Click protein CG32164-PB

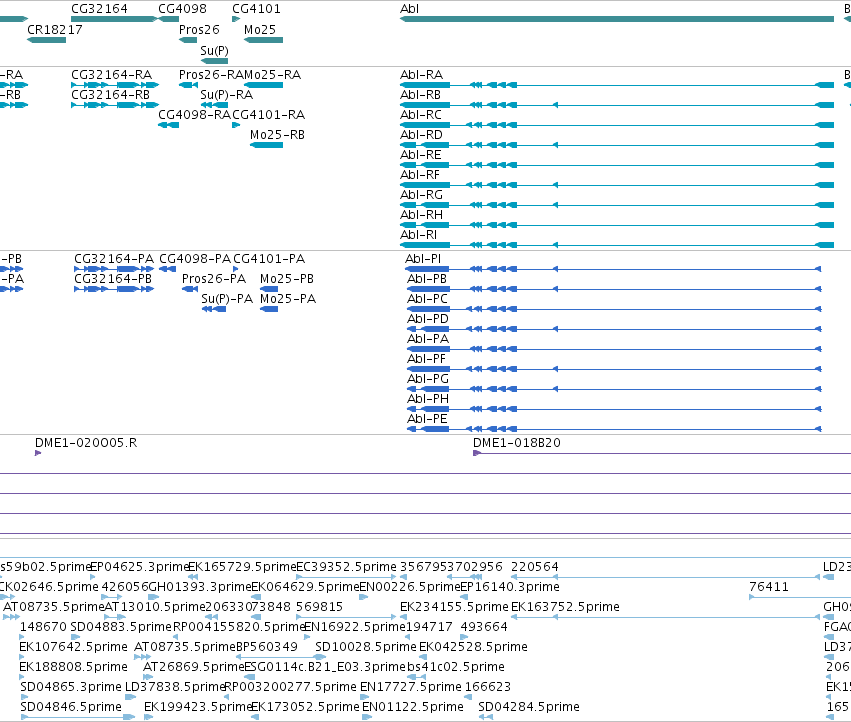click(x=114, y=289)
